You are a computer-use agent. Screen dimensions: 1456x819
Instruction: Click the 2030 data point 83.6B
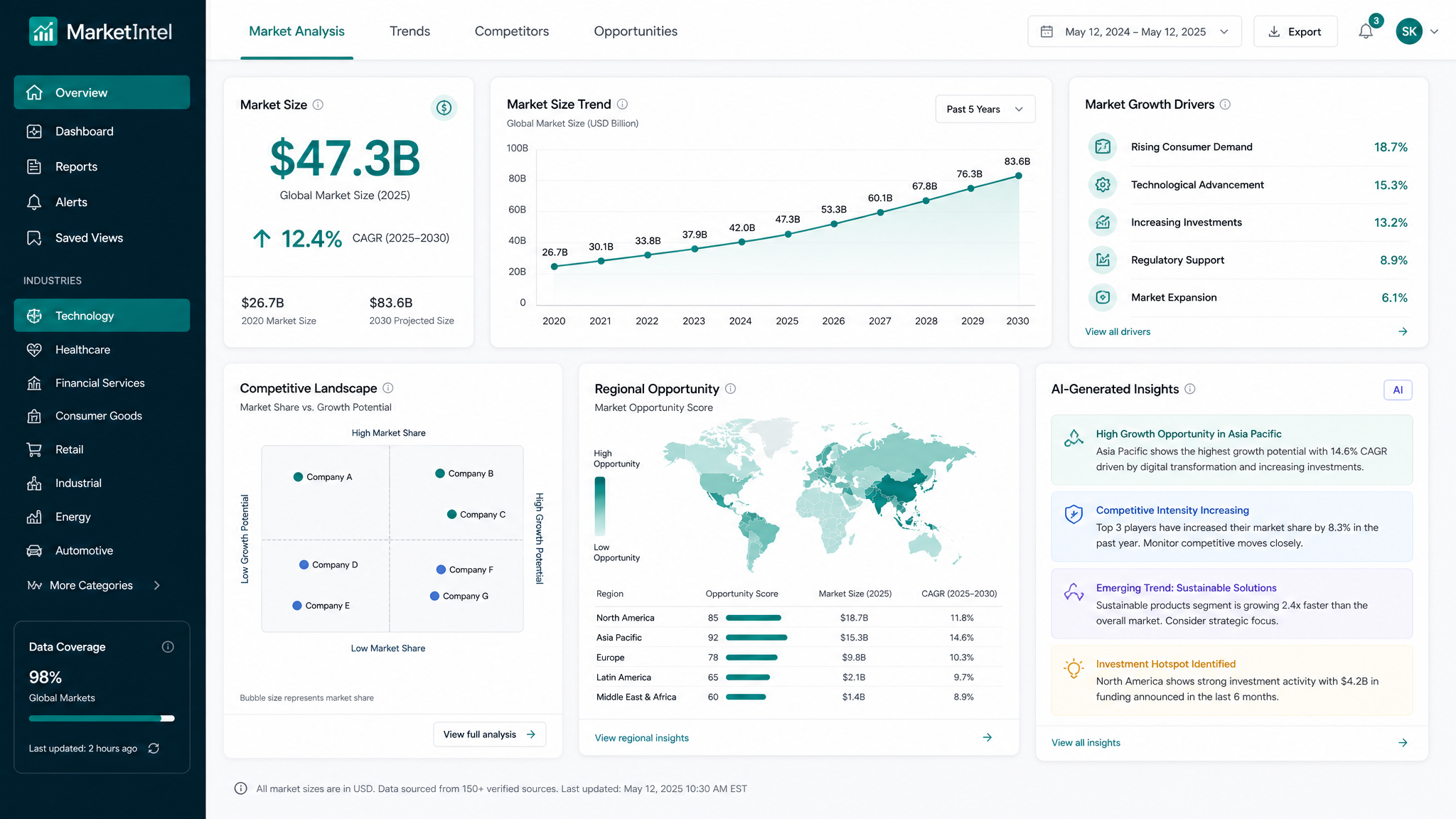tap(1018, 176)
